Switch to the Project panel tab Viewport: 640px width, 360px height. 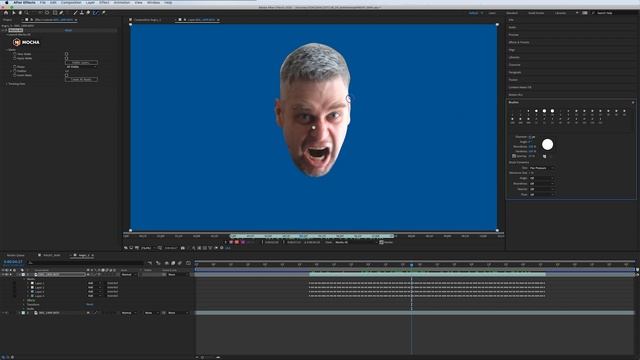tap(8, 20)
